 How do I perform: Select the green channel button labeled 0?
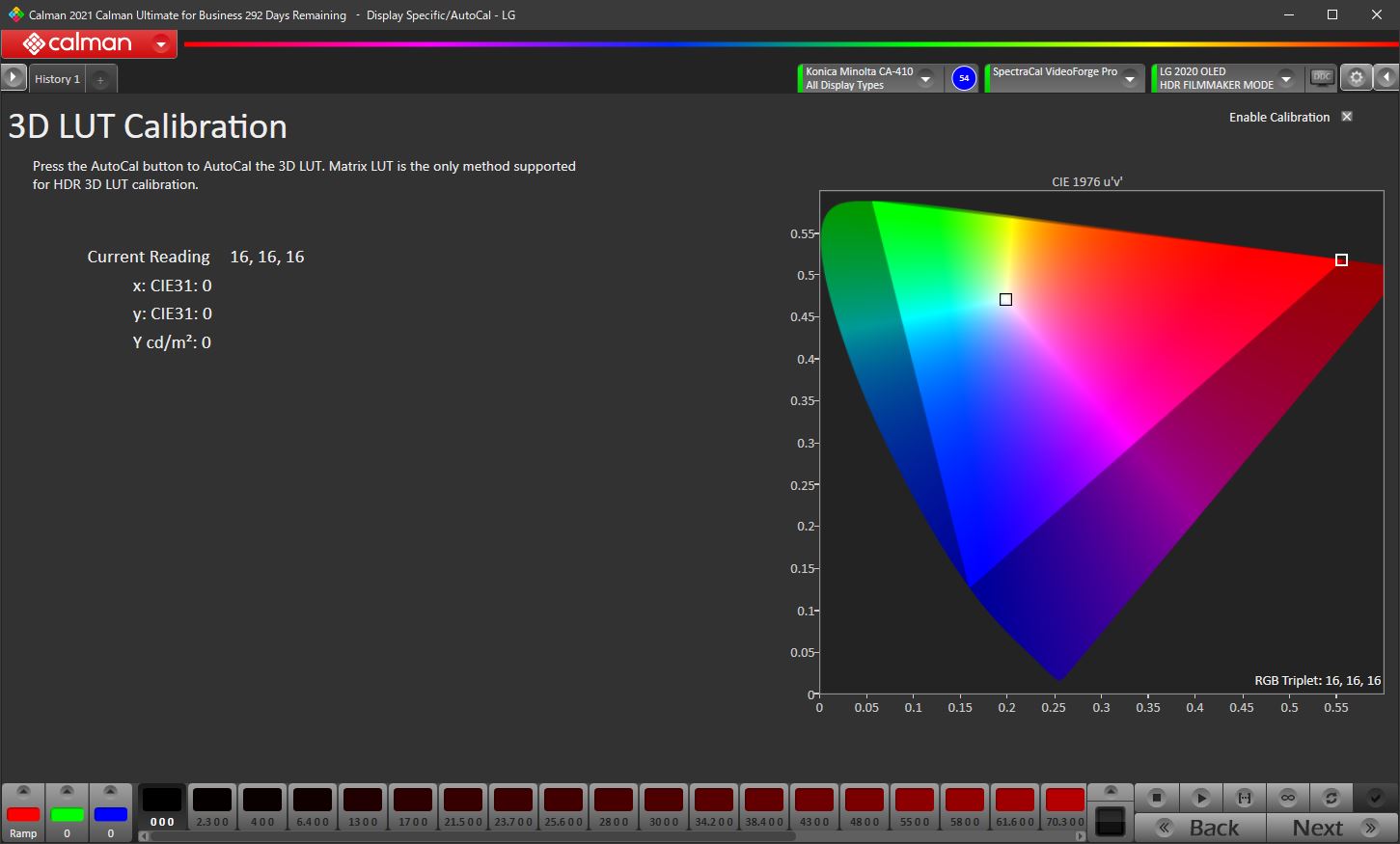(x=67, y=815)
